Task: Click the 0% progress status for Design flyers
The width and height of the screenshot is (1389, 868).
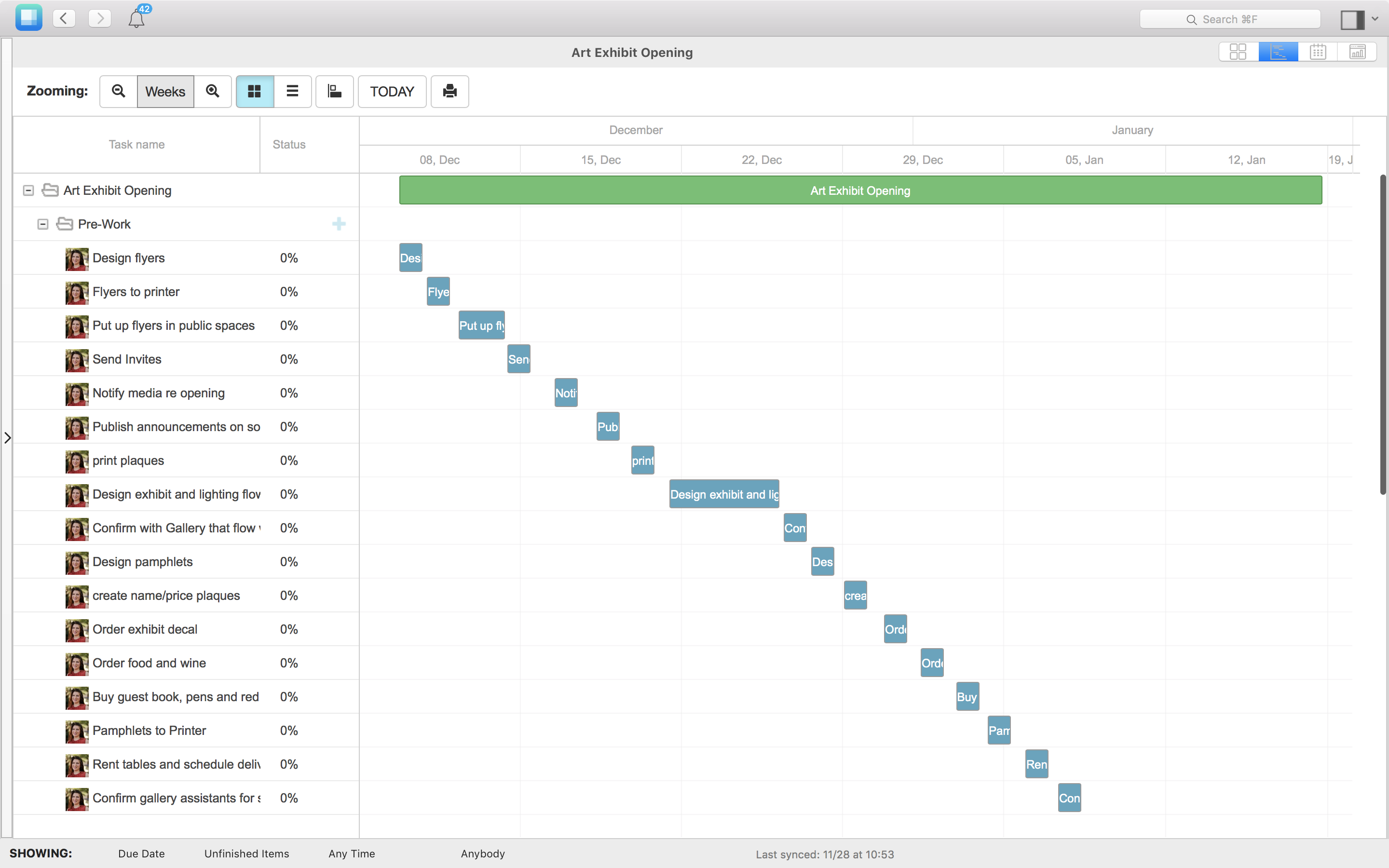Action: (289, 258)
